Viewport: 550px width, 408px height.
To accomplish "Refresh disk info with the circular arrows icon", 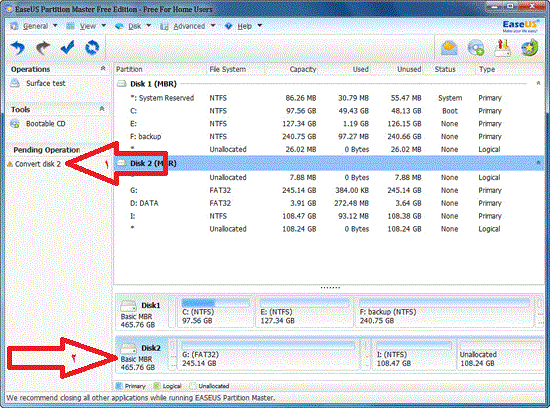I will coord(92,47).
